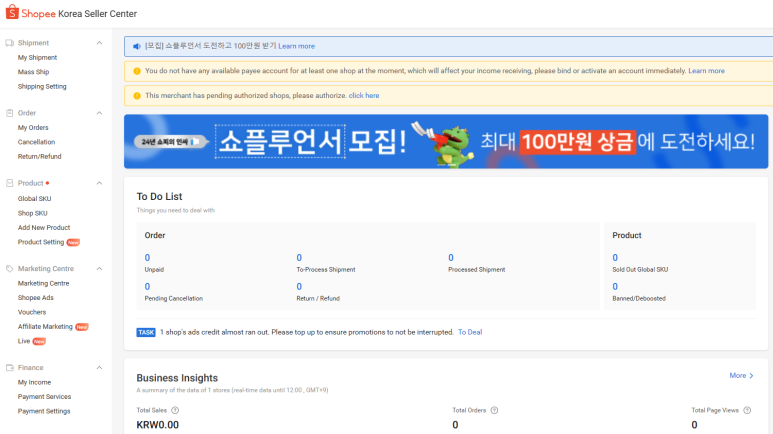The image size is (773, 434).
Task: Open More business insights link
Action: [741, 375]
